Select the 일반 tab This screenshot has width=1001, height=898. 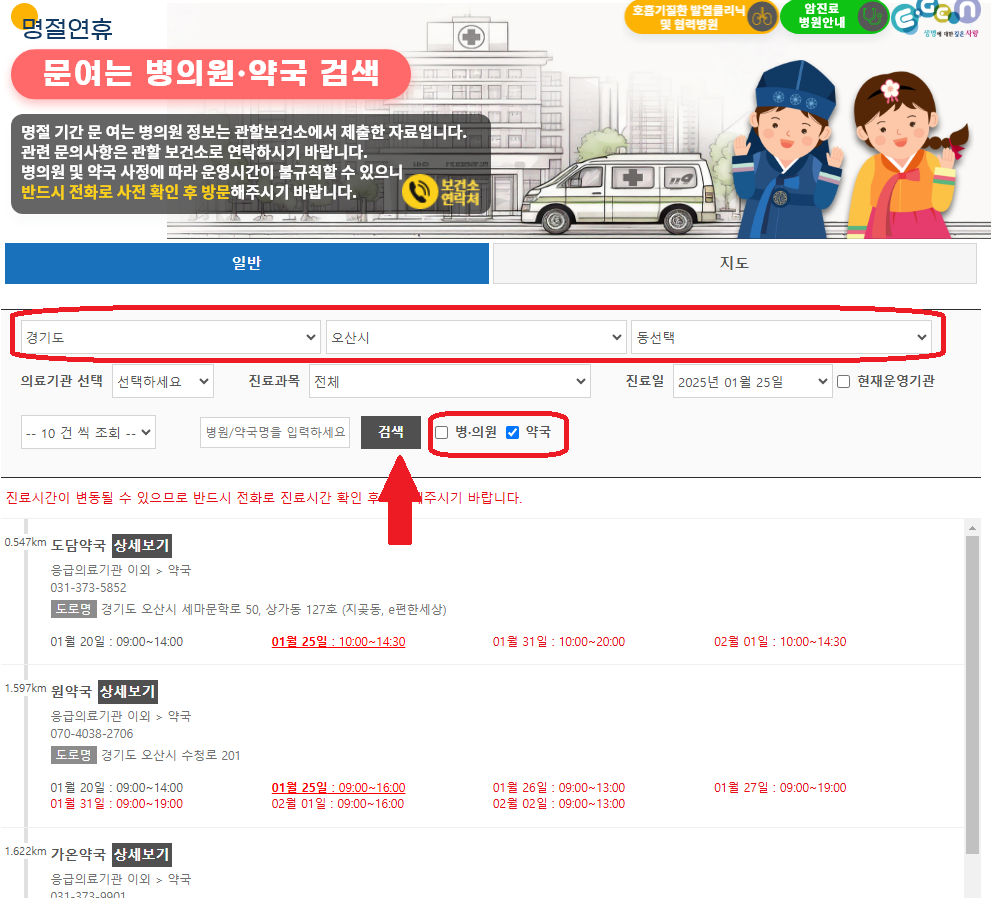pos(247,262)
